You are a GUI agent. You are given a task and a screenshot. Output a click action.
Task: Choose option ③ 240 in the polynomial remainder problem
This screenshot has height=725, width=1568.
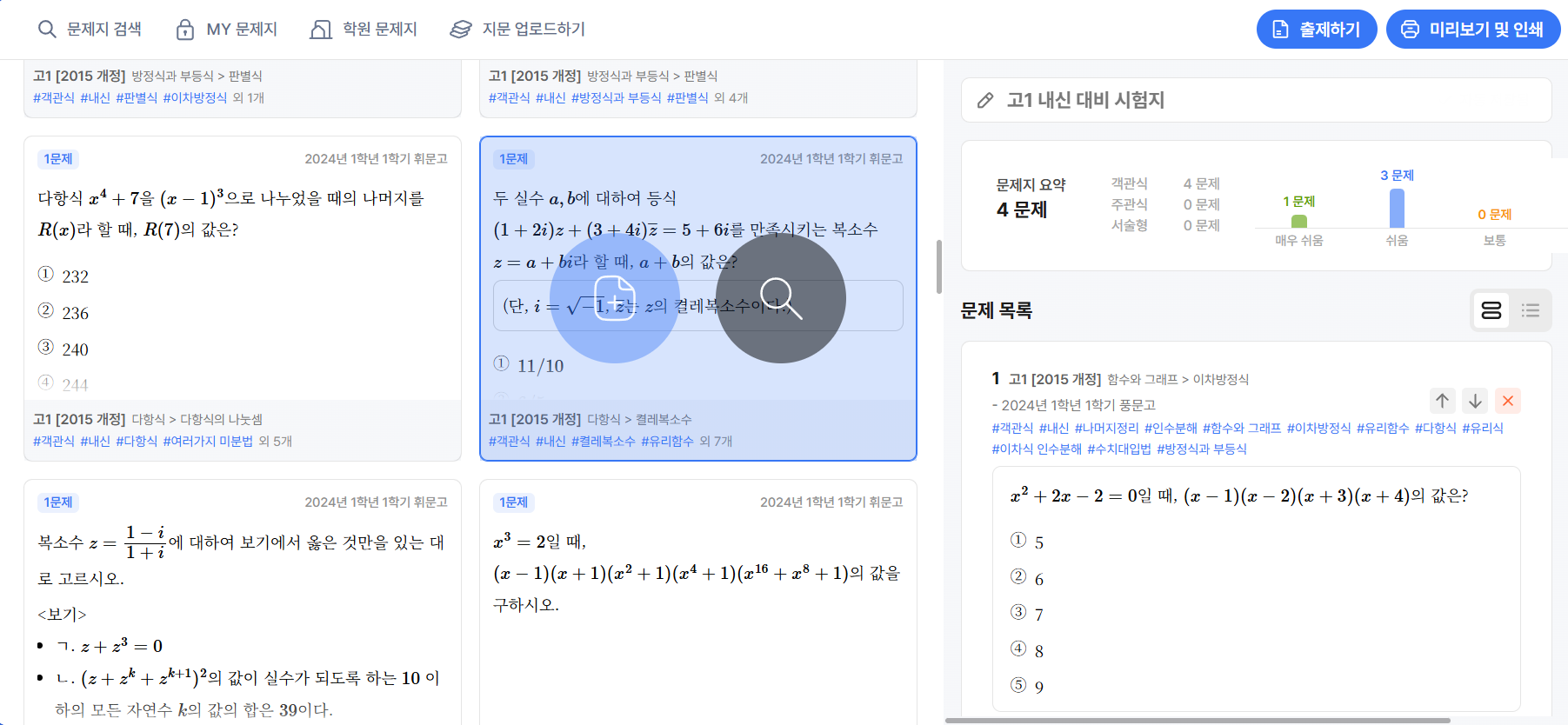tap(63, 349)
